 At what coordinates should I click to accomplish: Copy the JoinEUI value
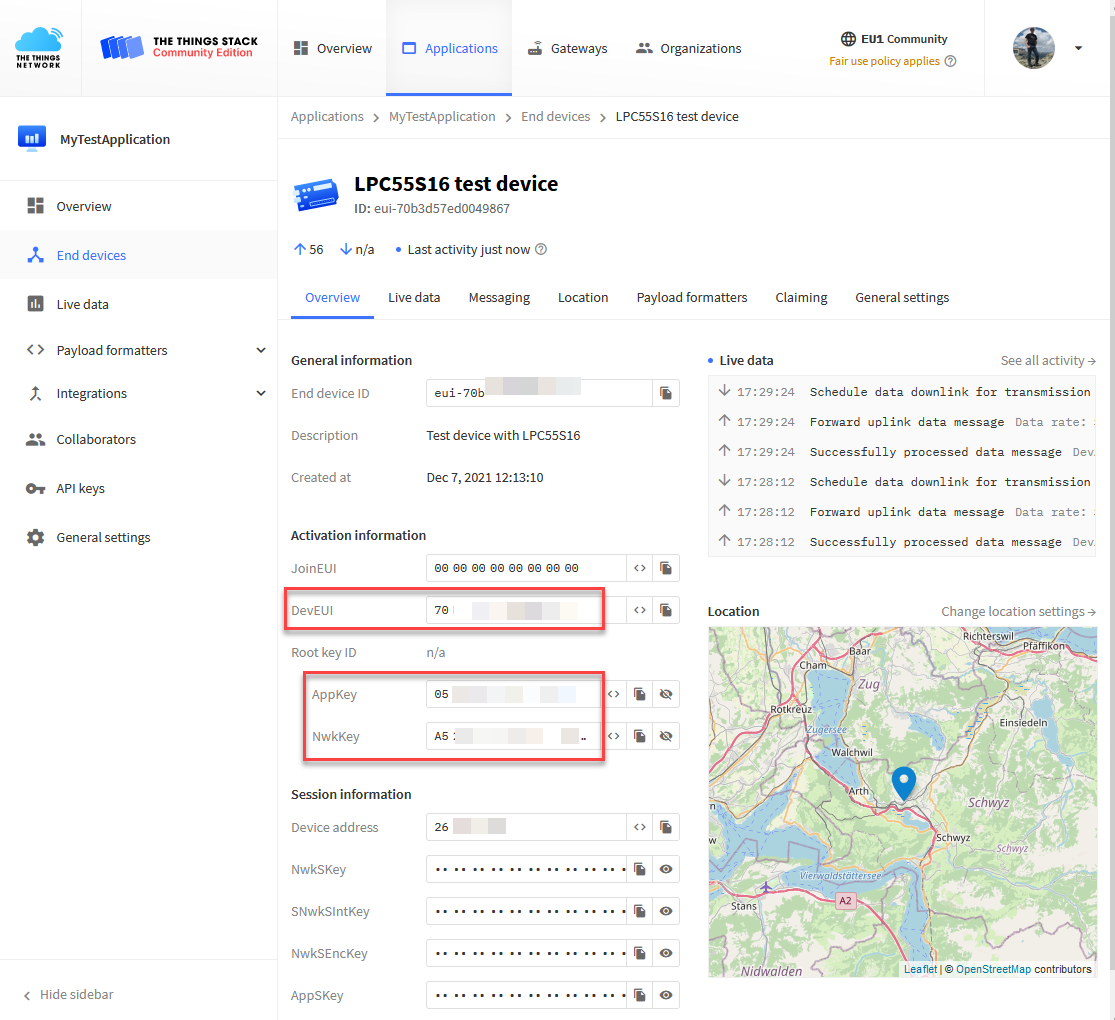tap(666, 569)
